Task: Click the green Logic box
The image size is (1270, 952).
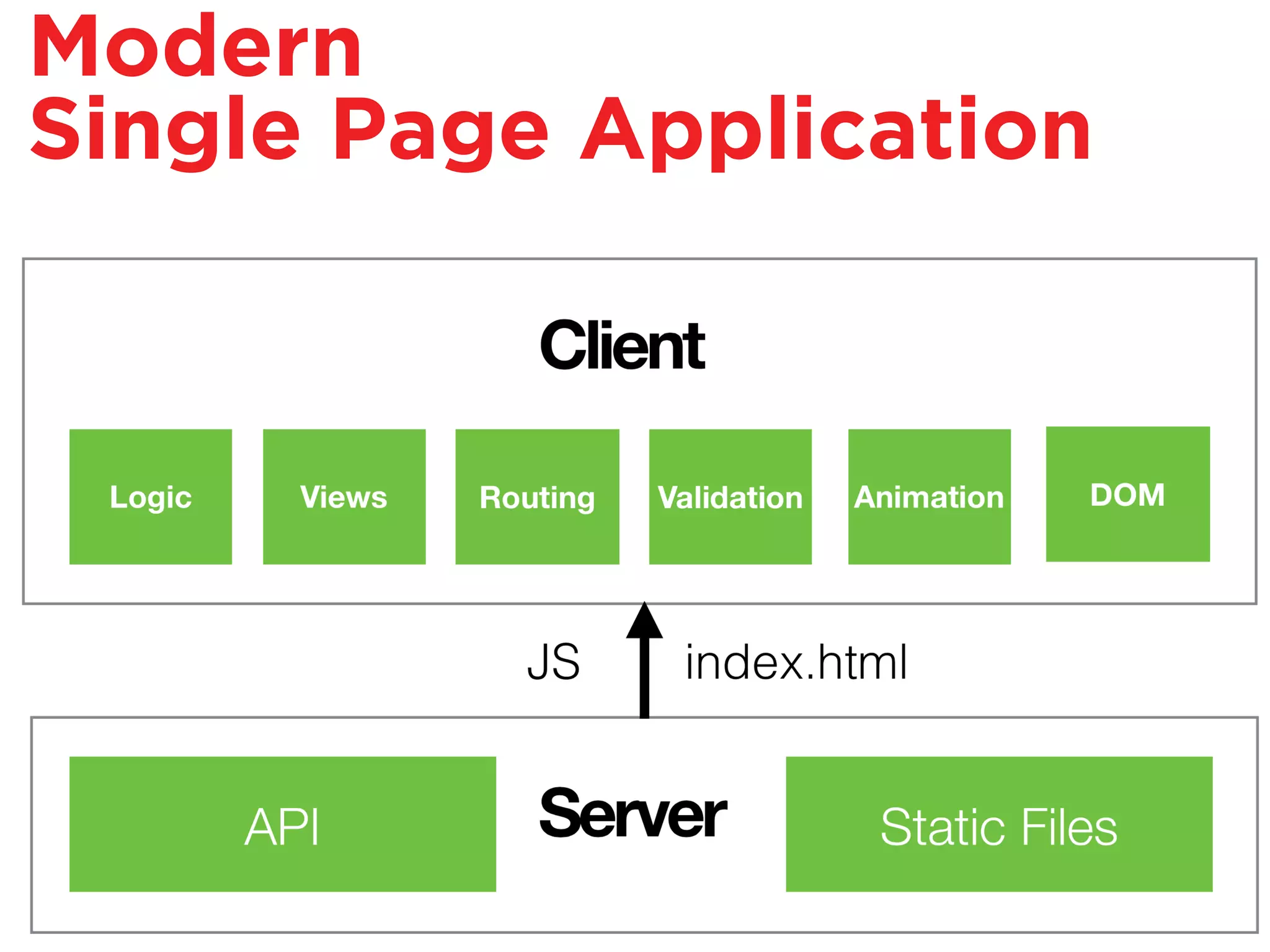Action: point(151,496)
